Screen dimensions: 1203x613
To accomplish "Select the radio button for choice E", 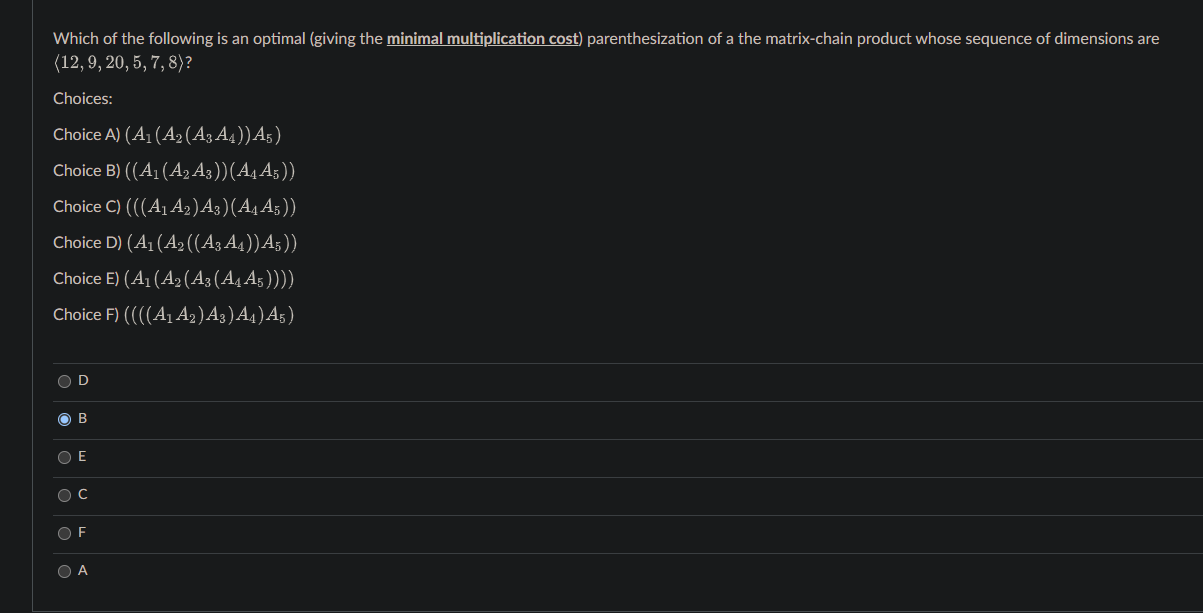I will coord(64,456).
